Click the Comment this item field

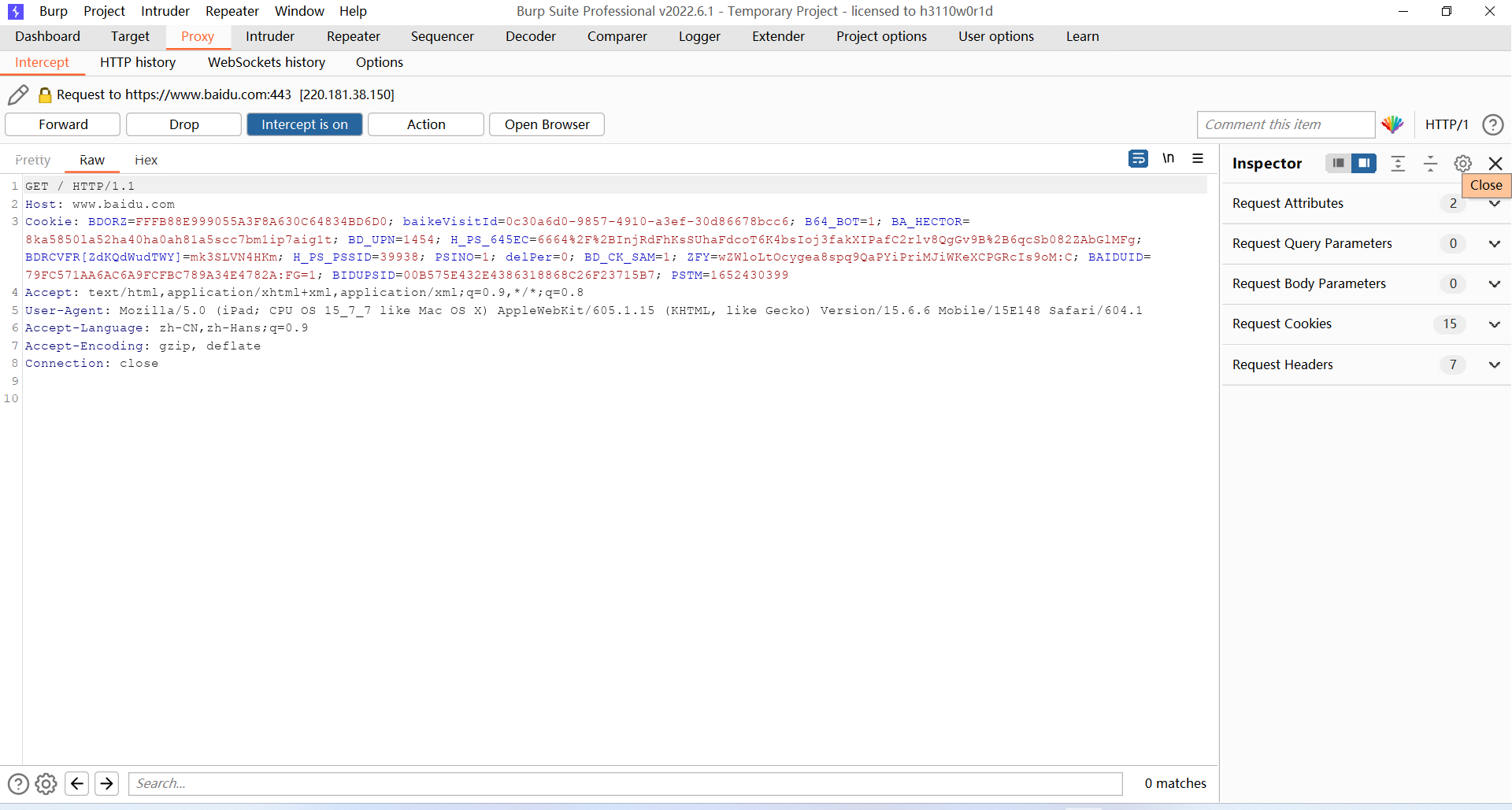tap(1286, 124)
